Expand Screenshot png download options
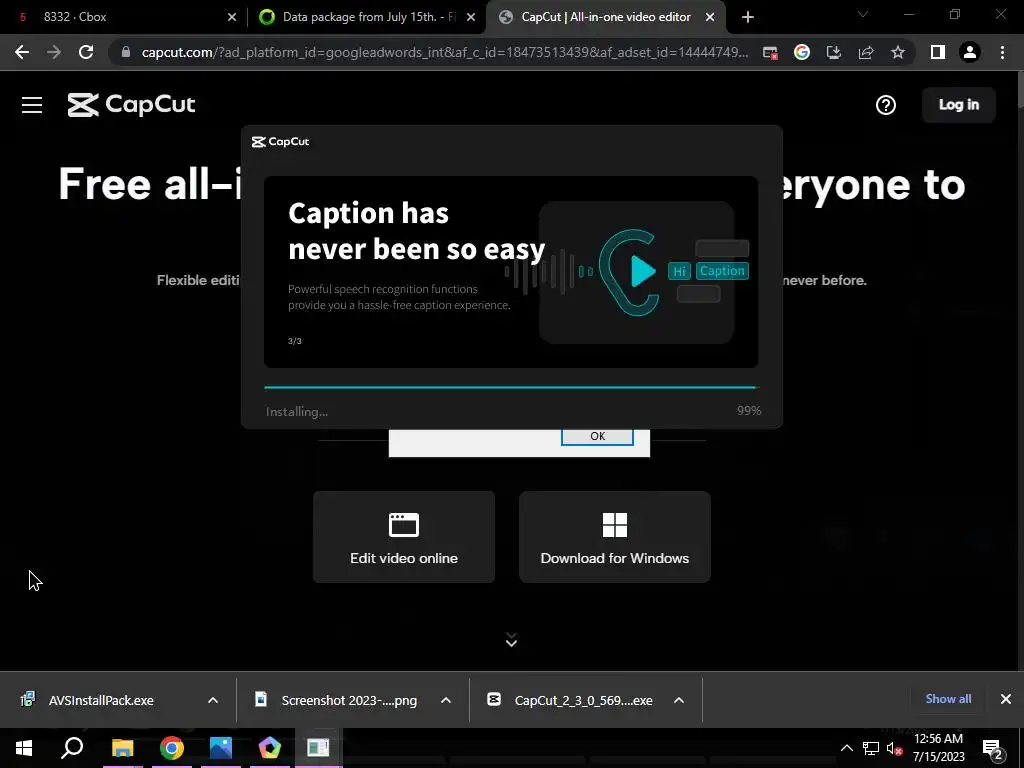 tap(446, 700)
